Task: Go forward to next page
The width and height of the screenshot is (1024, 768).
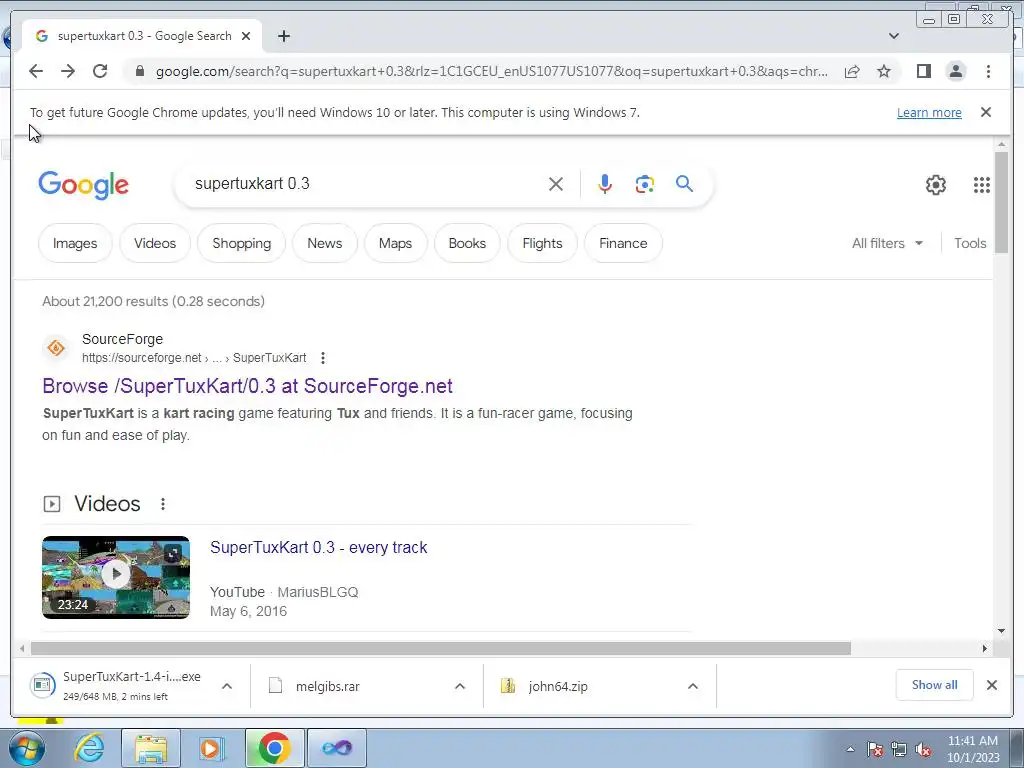Action: coord(68,71)
